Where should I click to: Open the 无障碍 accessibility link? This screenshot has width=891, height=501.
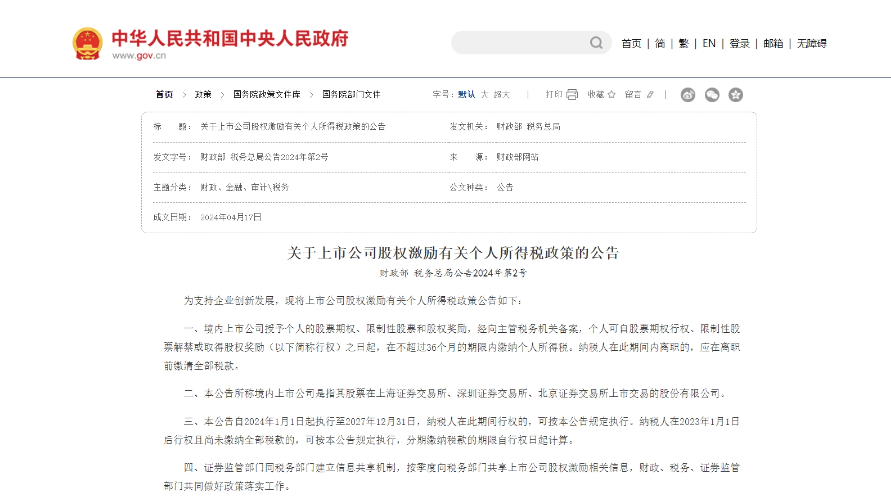pyautogui.click(x=811, y=43)
